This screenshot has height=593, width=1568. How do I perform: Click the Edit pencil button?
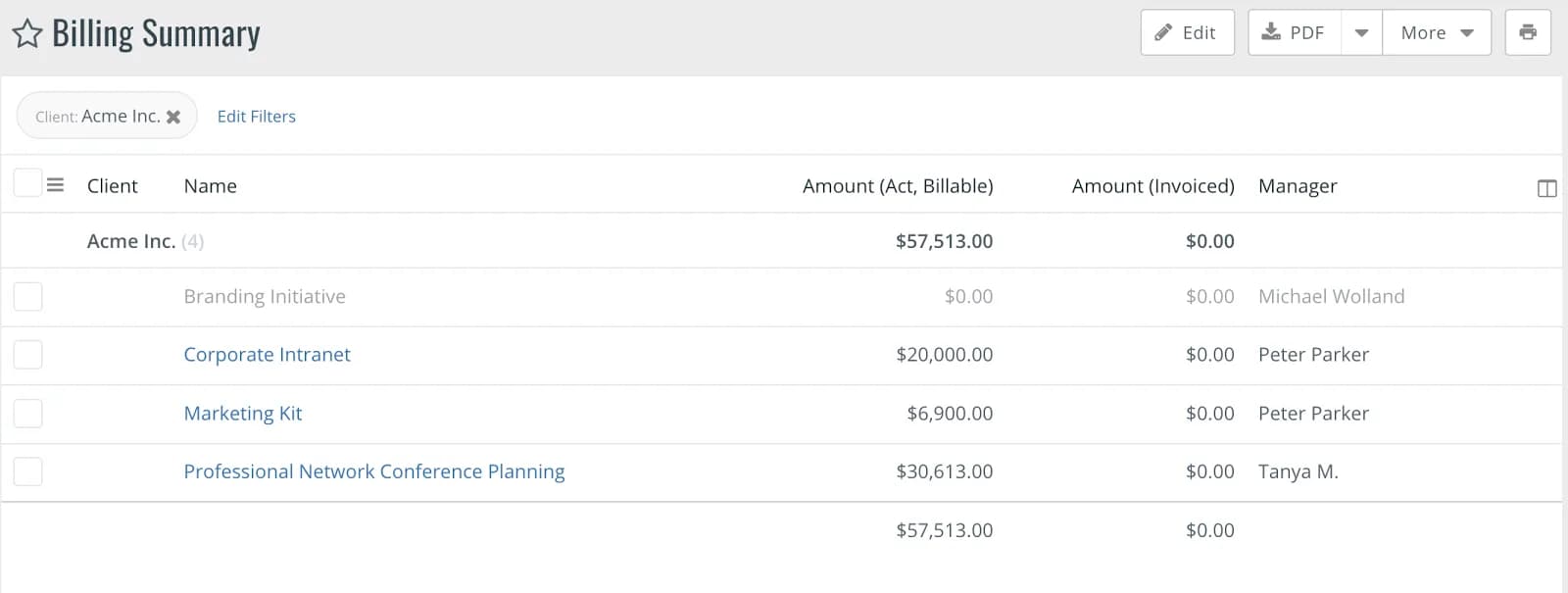click(x=1187, y=32)
